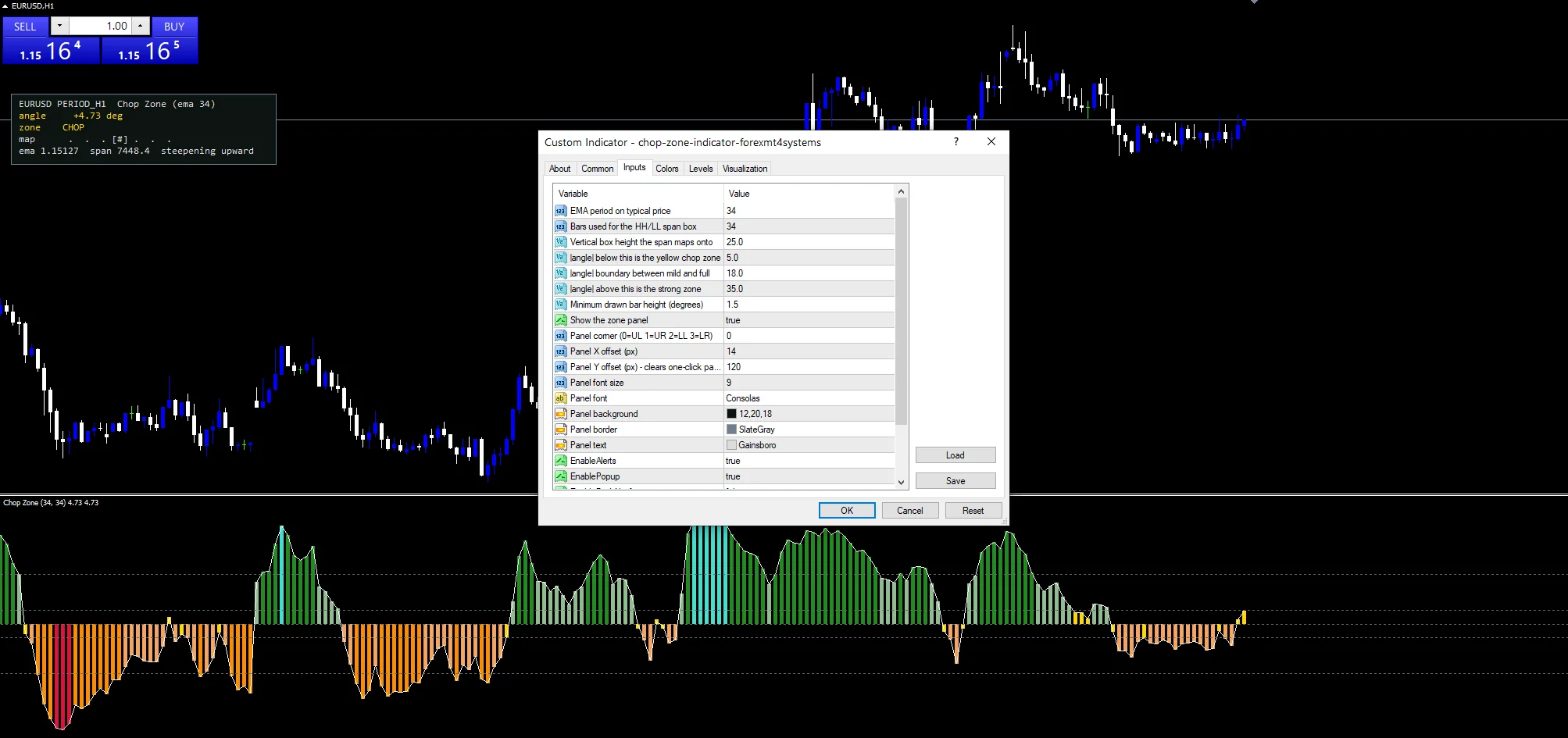Image resolution: width=1568 pixels, height=738 pixels.
Task: Toggle the EnablePopup true value
Action: point(809,476)
